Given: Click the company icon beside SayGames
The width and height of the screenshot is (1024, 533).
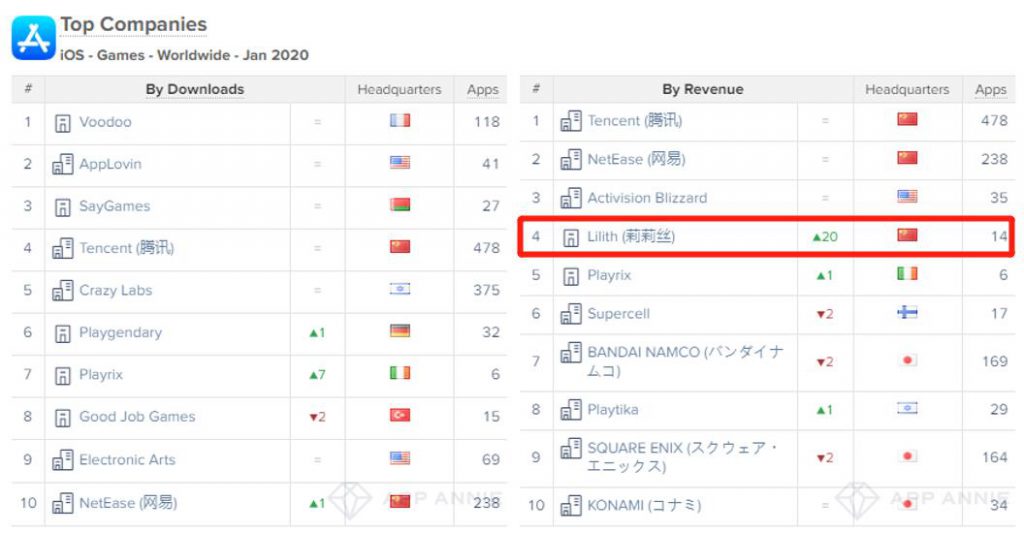Looking at the screenshot, I should click(63, 207).
